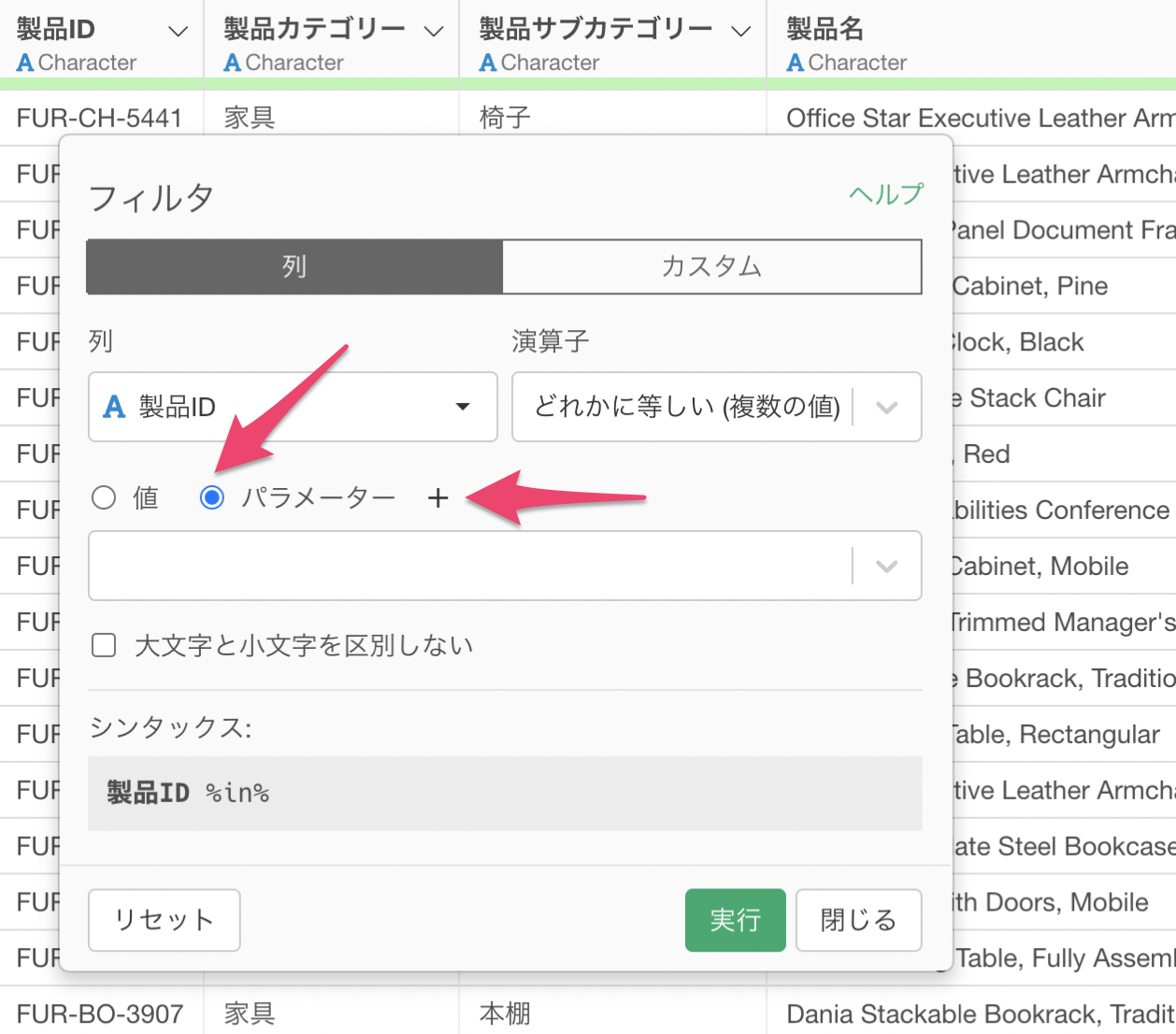Click the Character type icon under 製品サブカテゴリー header
This screenshot has width=1176, height=1034.
click(x=488, y=63)
